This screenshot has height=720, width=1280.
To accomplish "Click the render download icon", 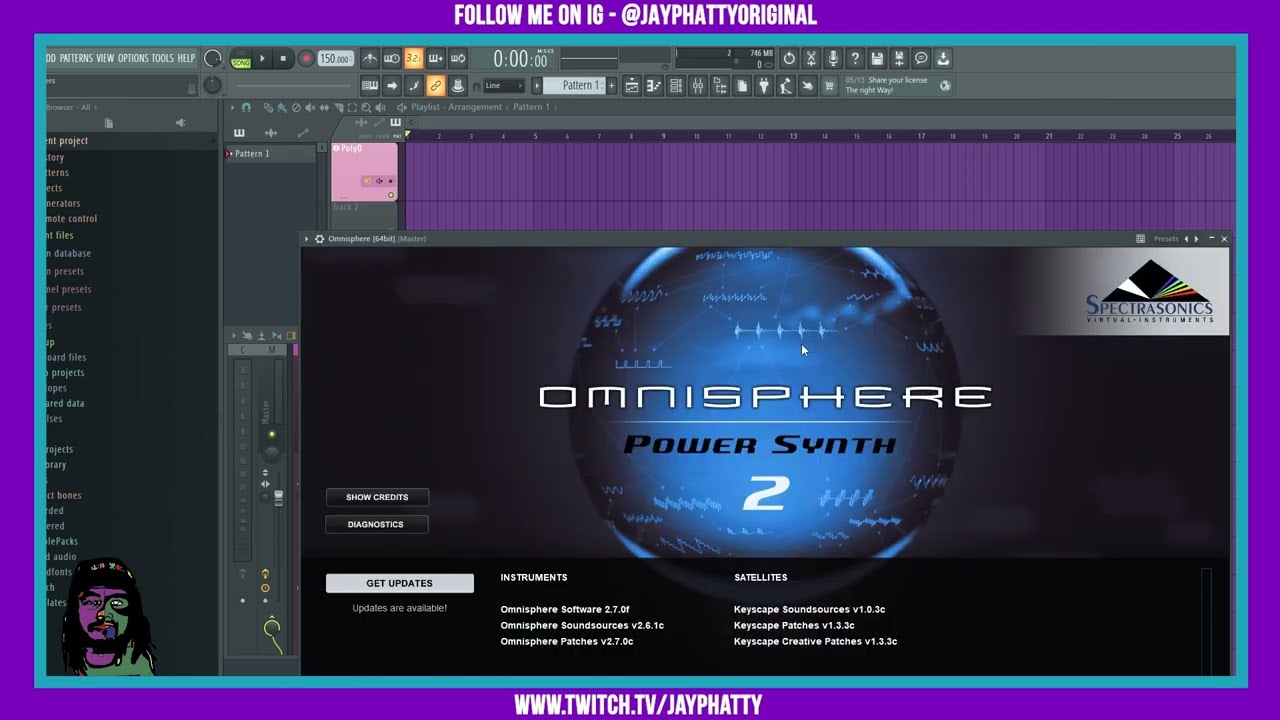I will tap(942, 58).
